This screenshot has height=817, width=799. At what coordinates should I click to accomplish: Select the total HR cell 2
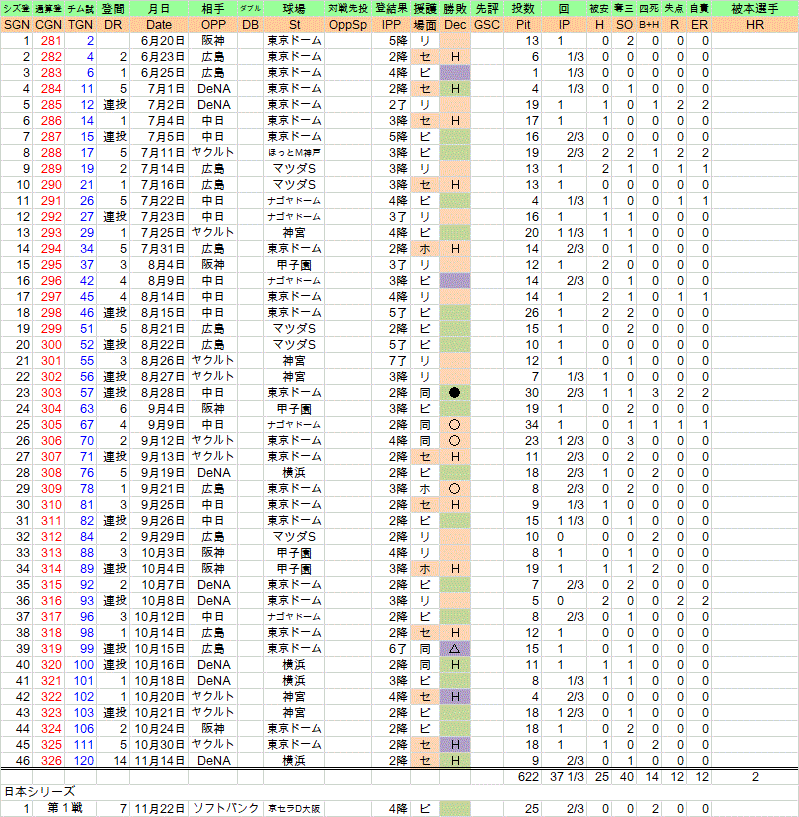(755, 777)
